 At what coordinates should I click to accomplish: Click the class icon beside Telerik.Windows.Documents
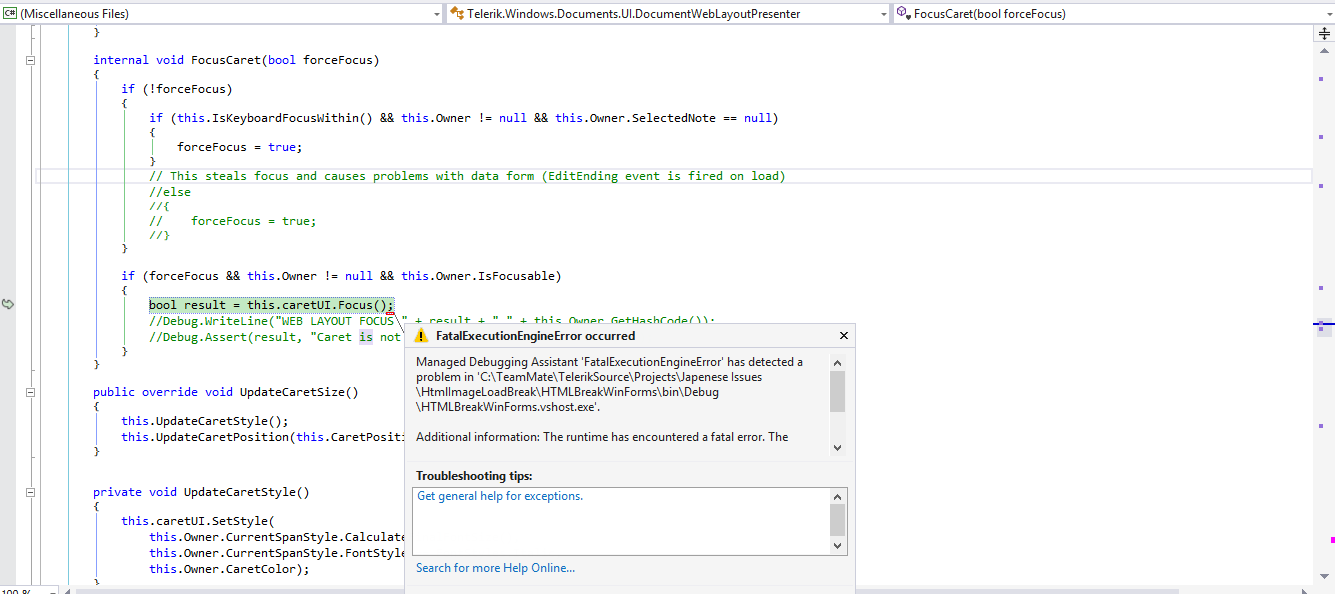[x=457, y=13]
